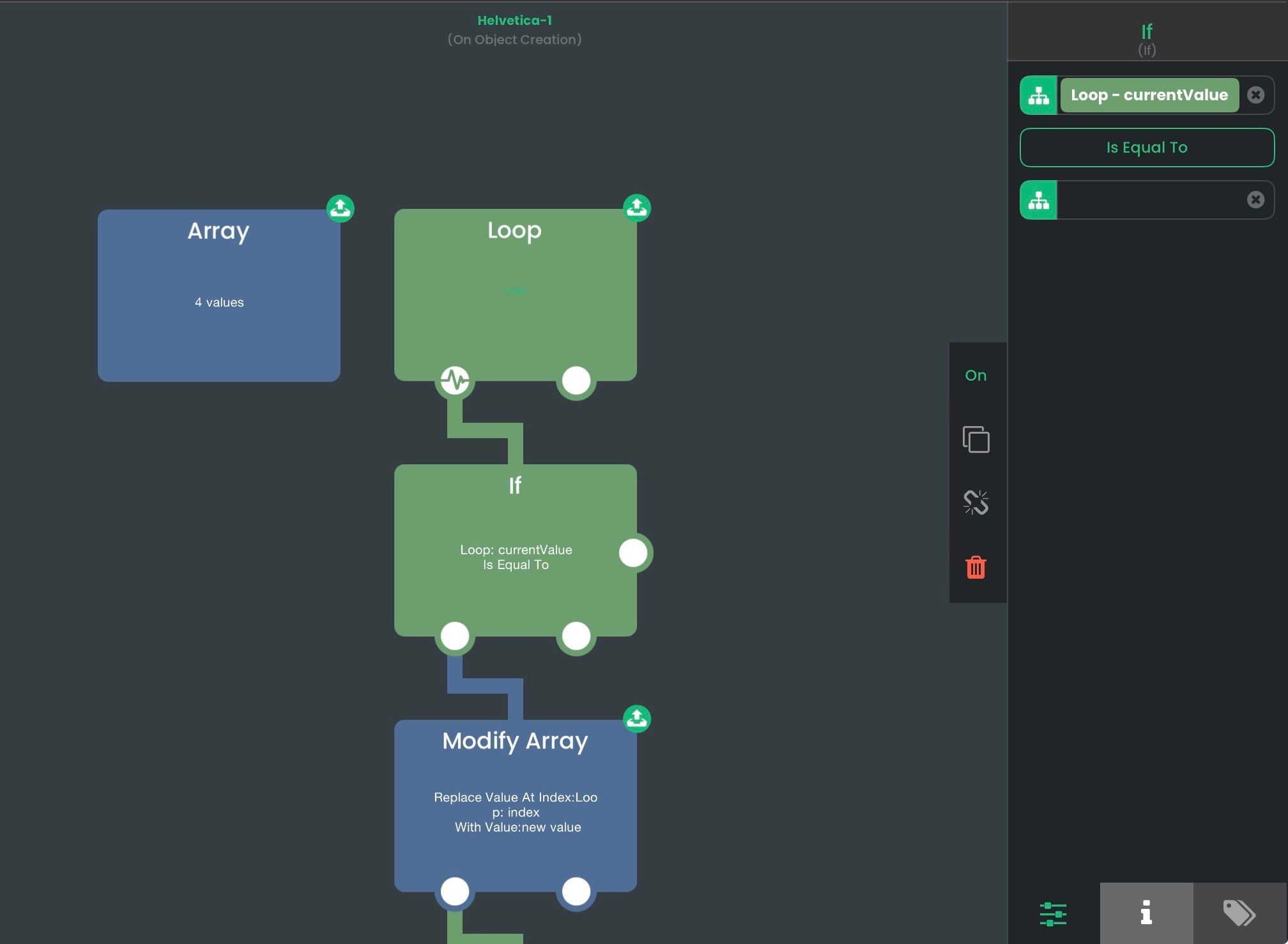Screen dimensions: 1288x944
Task: Select the Array node with 4 values
Action: pos(218,296)
